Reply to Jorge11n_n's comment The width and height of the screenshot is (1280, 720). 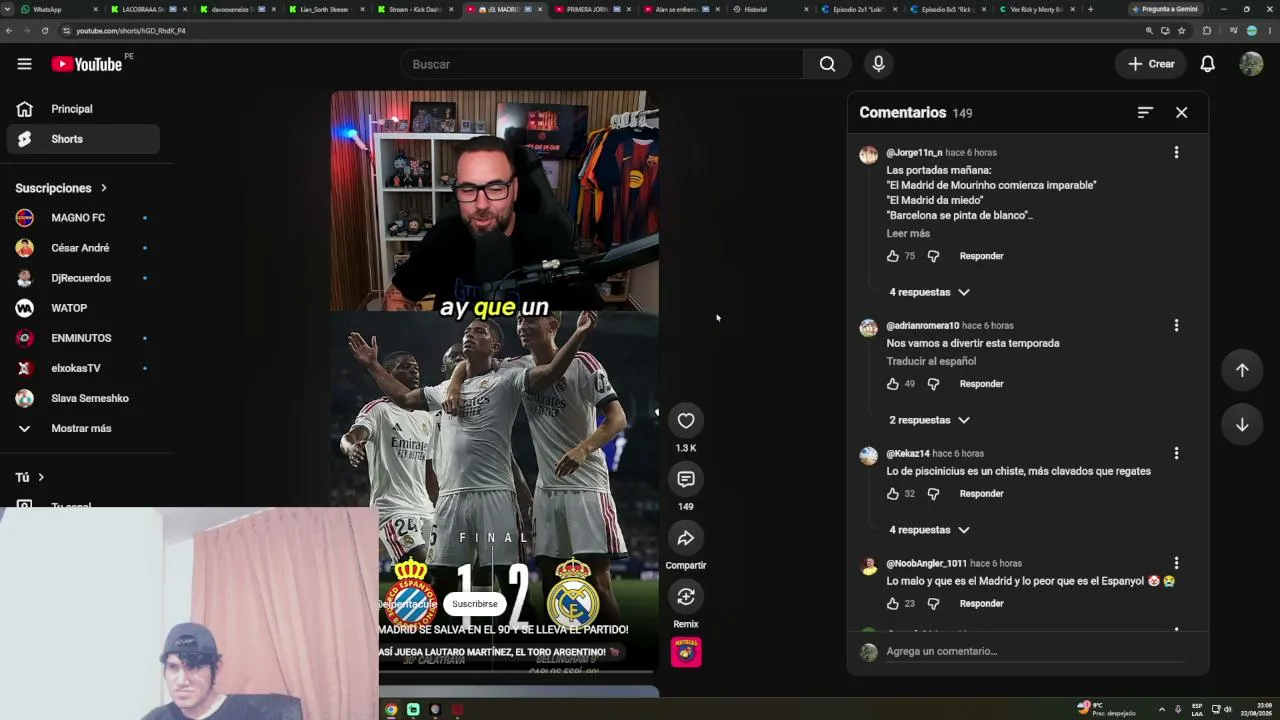(x=981, y=256)
